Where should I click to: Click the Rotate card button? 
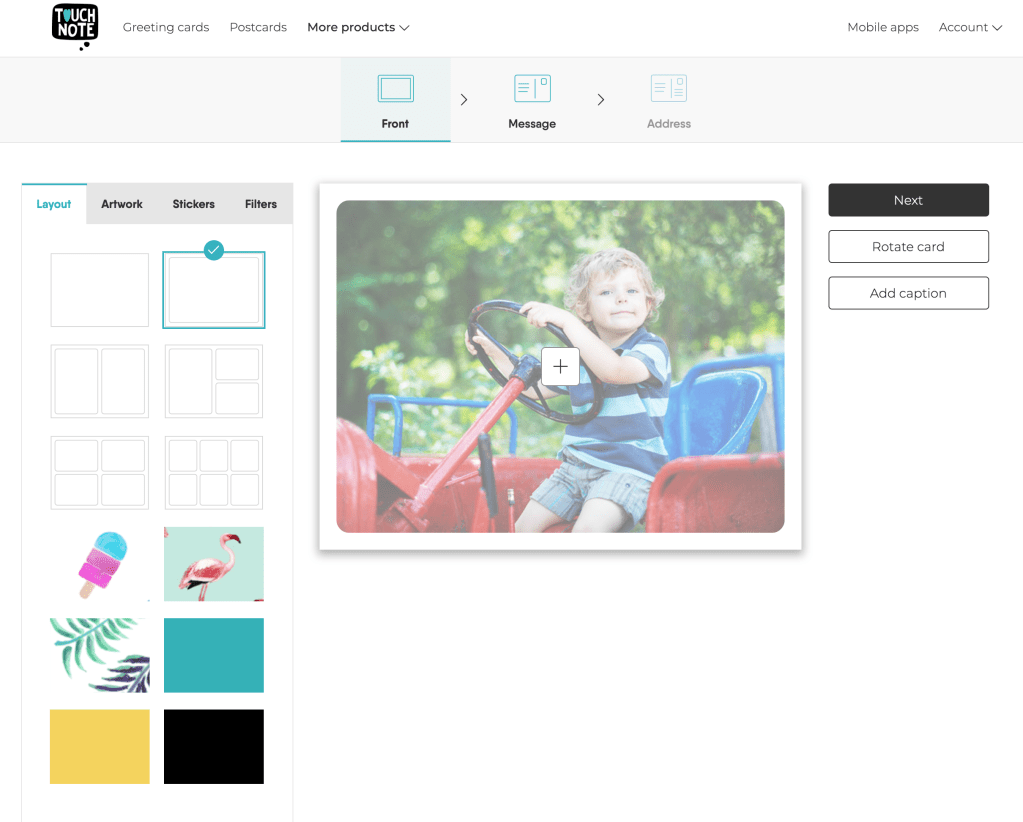coord(908,247)
